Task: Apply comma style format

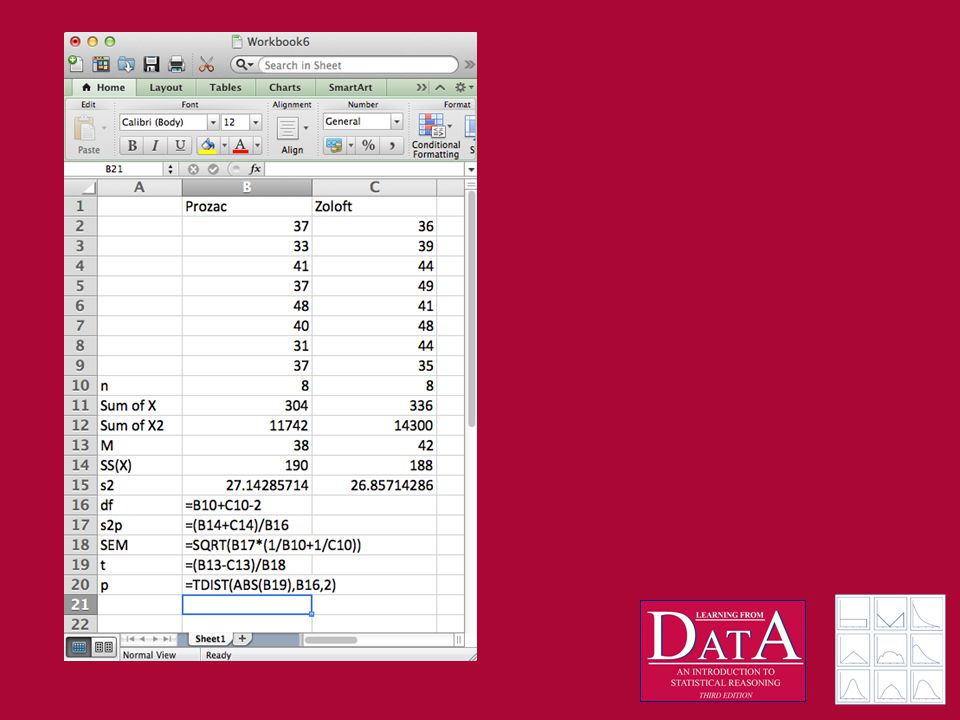Action: tap(391, 146)
